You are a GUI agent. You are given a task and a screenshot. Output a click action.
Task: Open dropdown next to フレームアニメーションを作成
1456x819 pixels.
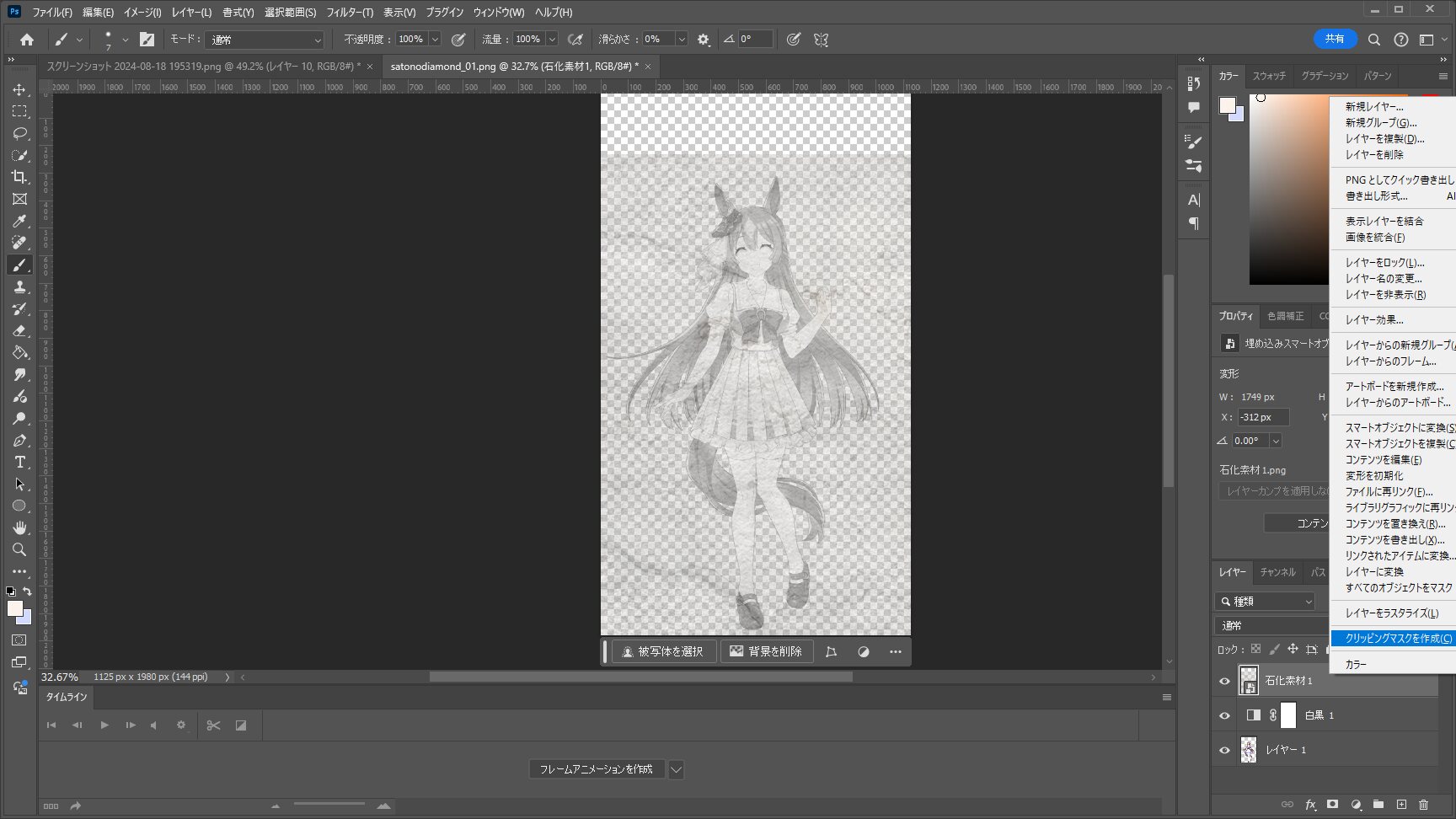(x=676, y=769)
